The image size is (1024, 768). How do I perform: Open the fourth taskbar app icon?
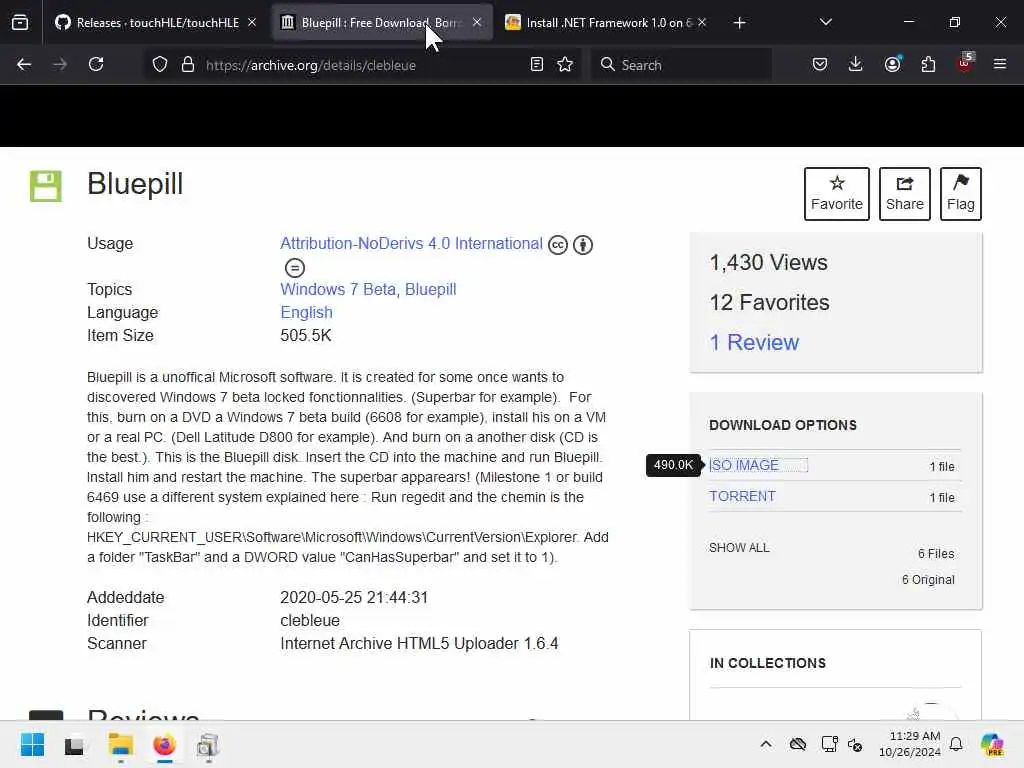coord(208,745)
